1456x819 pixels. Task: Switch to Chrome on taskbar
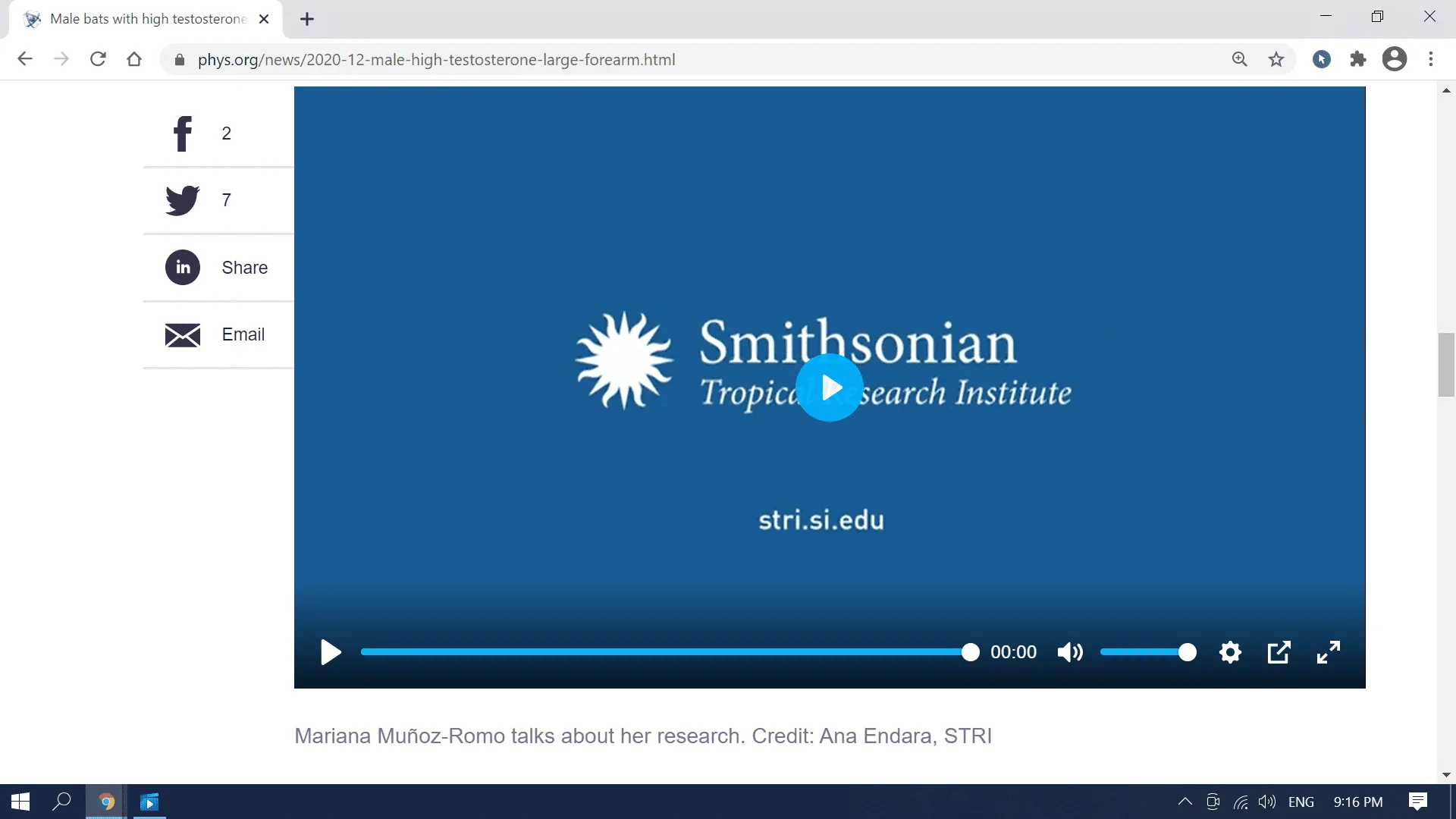point(106,802)
